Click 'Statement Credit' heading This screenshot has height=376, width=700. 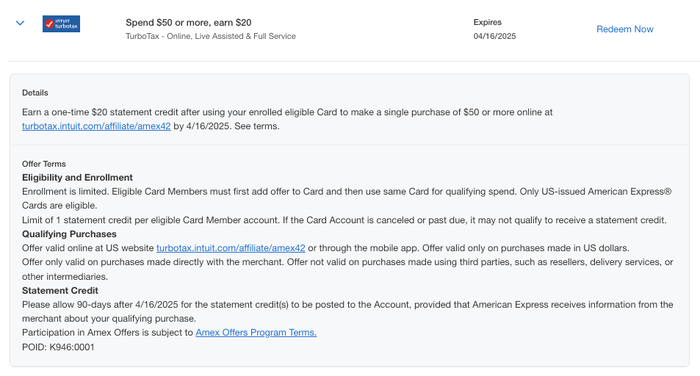point(60,290)
